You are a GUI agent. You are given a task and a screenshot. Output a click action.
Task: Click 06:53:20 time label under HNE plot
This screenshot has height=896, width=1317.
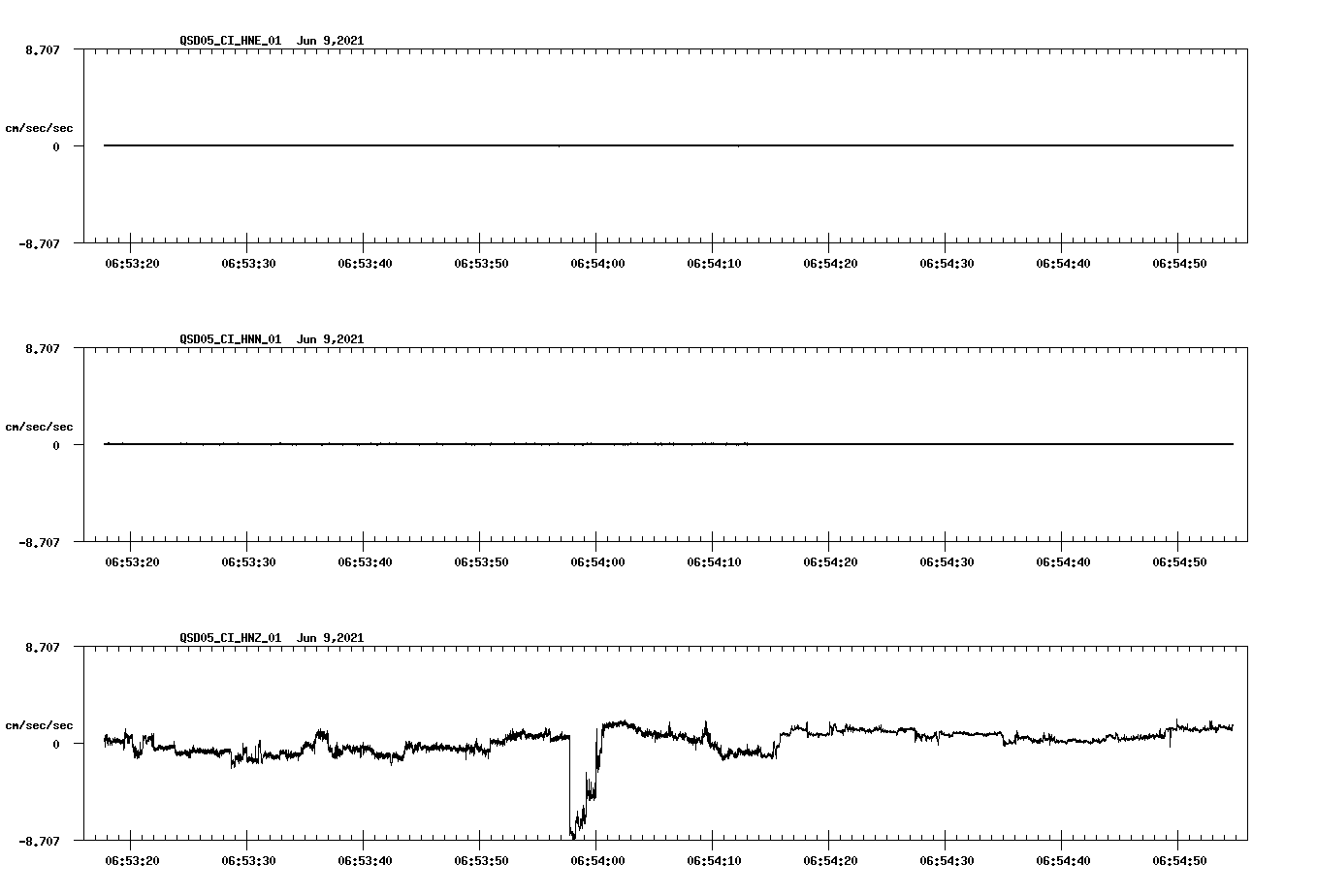point(132,263)
